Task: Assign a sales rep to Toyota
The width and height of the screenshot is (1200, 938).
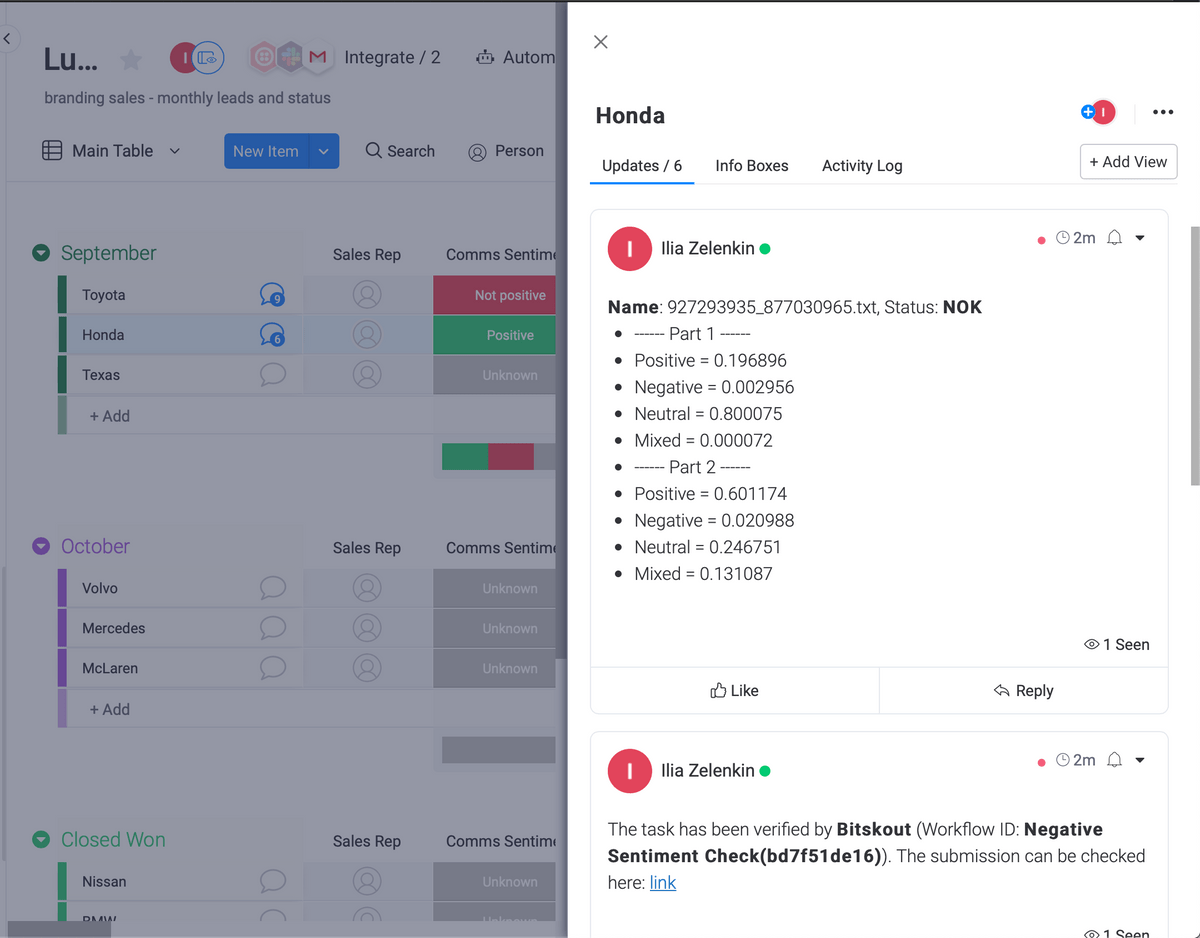Action: (367, 295)
